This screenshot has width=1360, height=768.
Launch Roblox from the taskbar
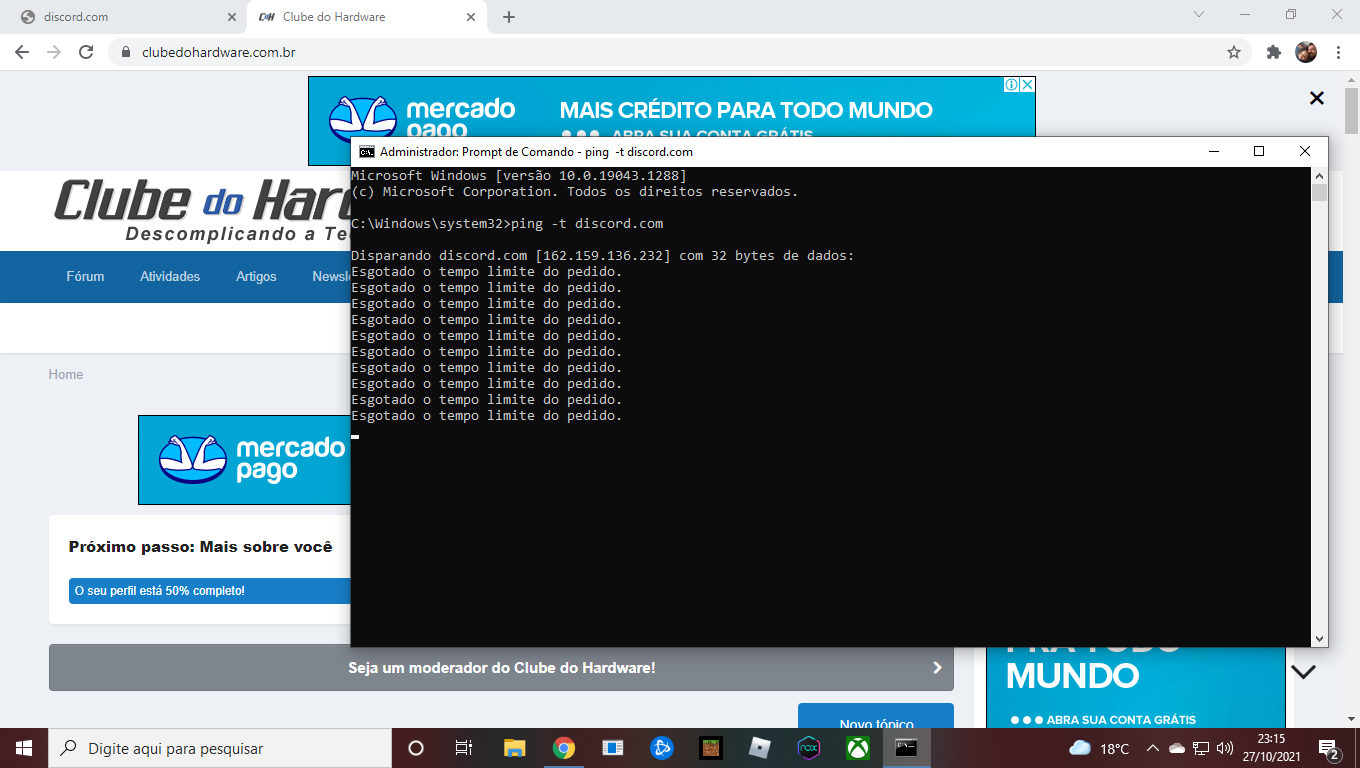pos(760,748)
